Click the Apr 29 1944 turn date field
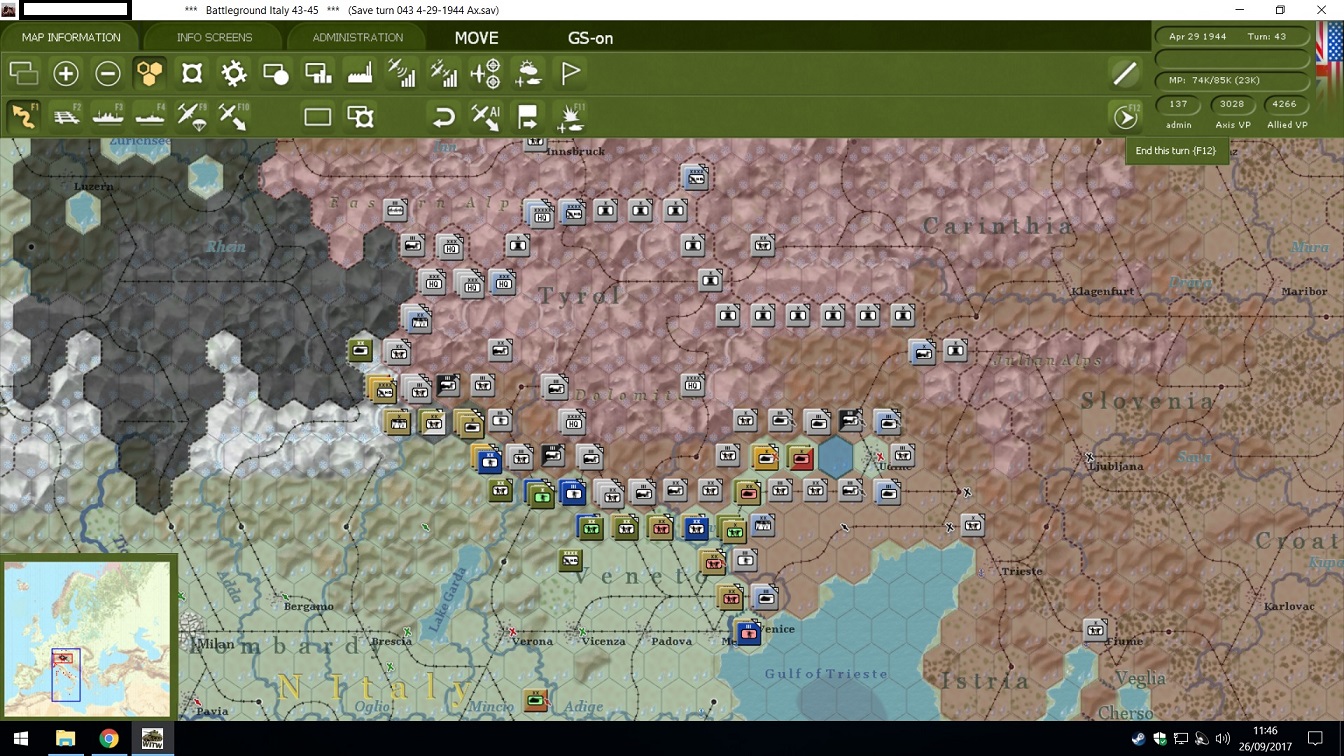Viewport: 1344px width, 756px height. (x=1232, y=36)
